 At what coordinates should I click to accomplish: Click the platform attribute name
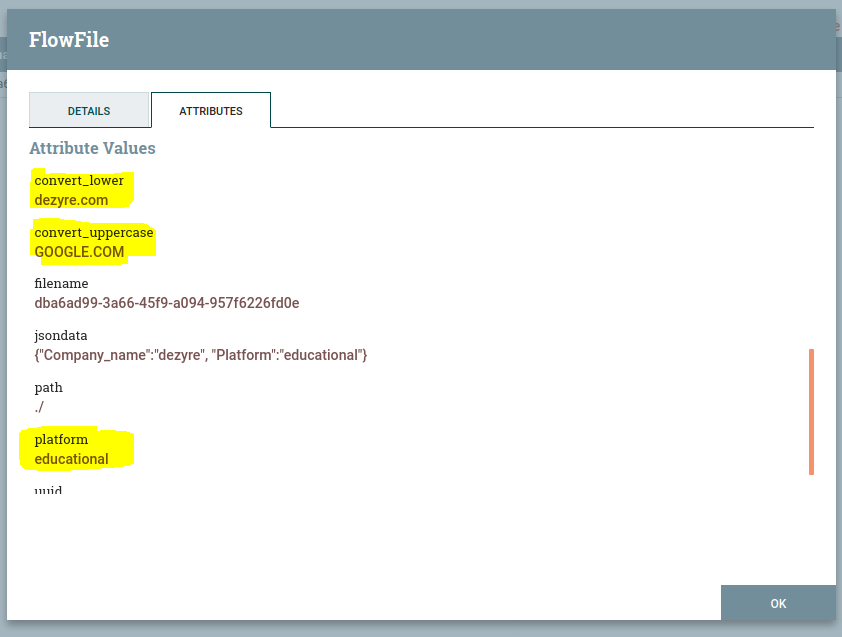[61, 440]
